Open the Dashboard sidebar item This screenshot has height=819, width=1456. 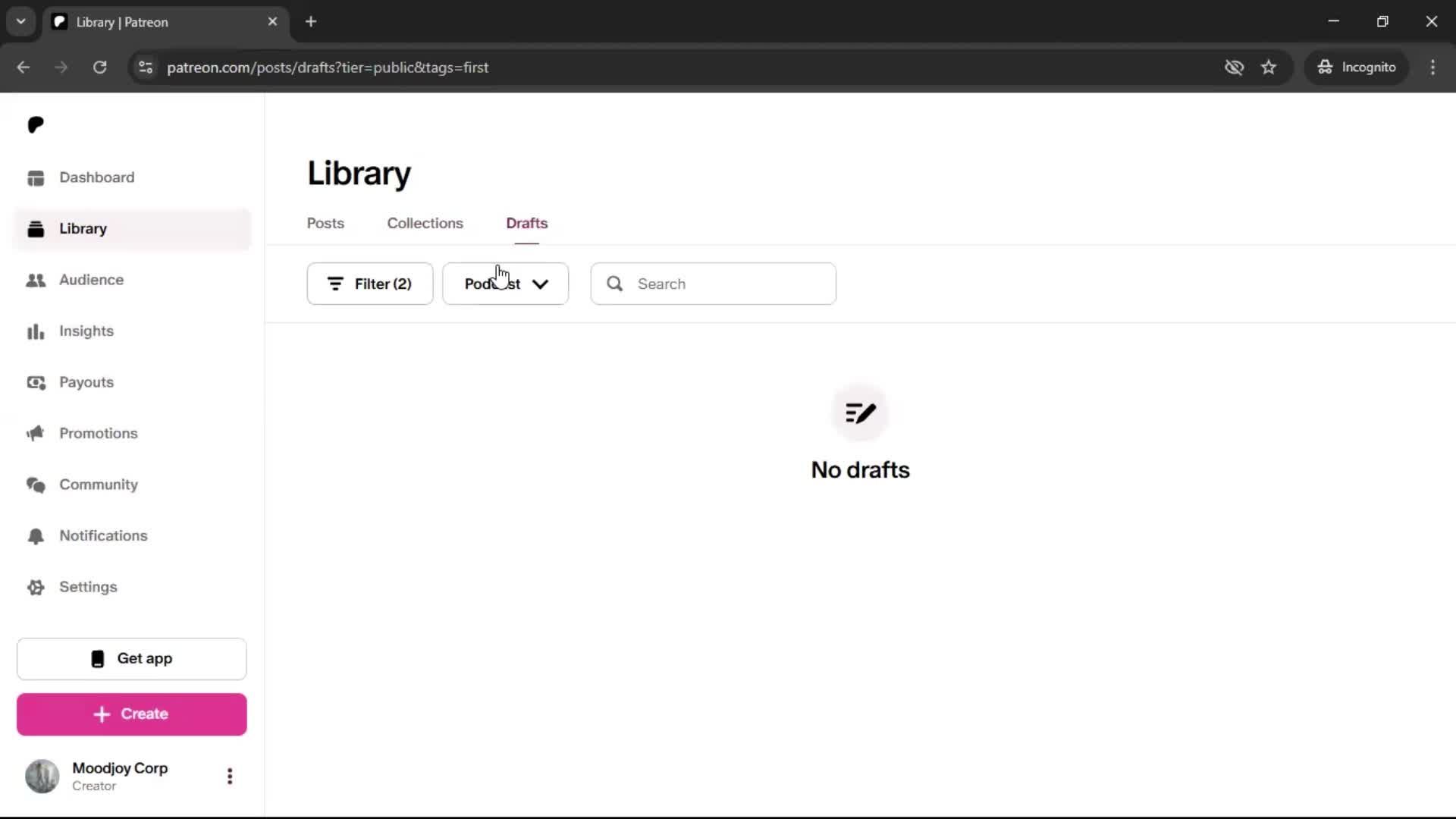pyautogui.click(x=131, y=177)
